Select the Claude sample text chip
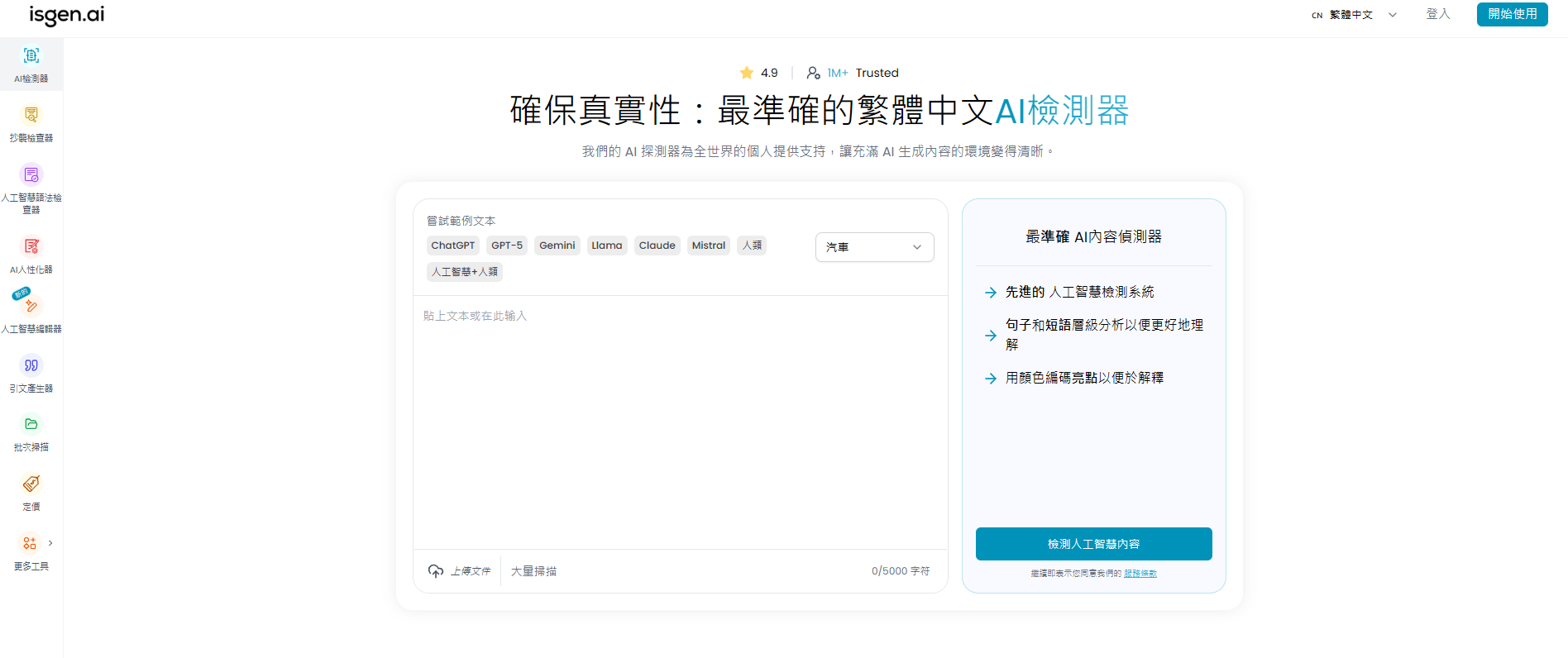 click(657, 246)
